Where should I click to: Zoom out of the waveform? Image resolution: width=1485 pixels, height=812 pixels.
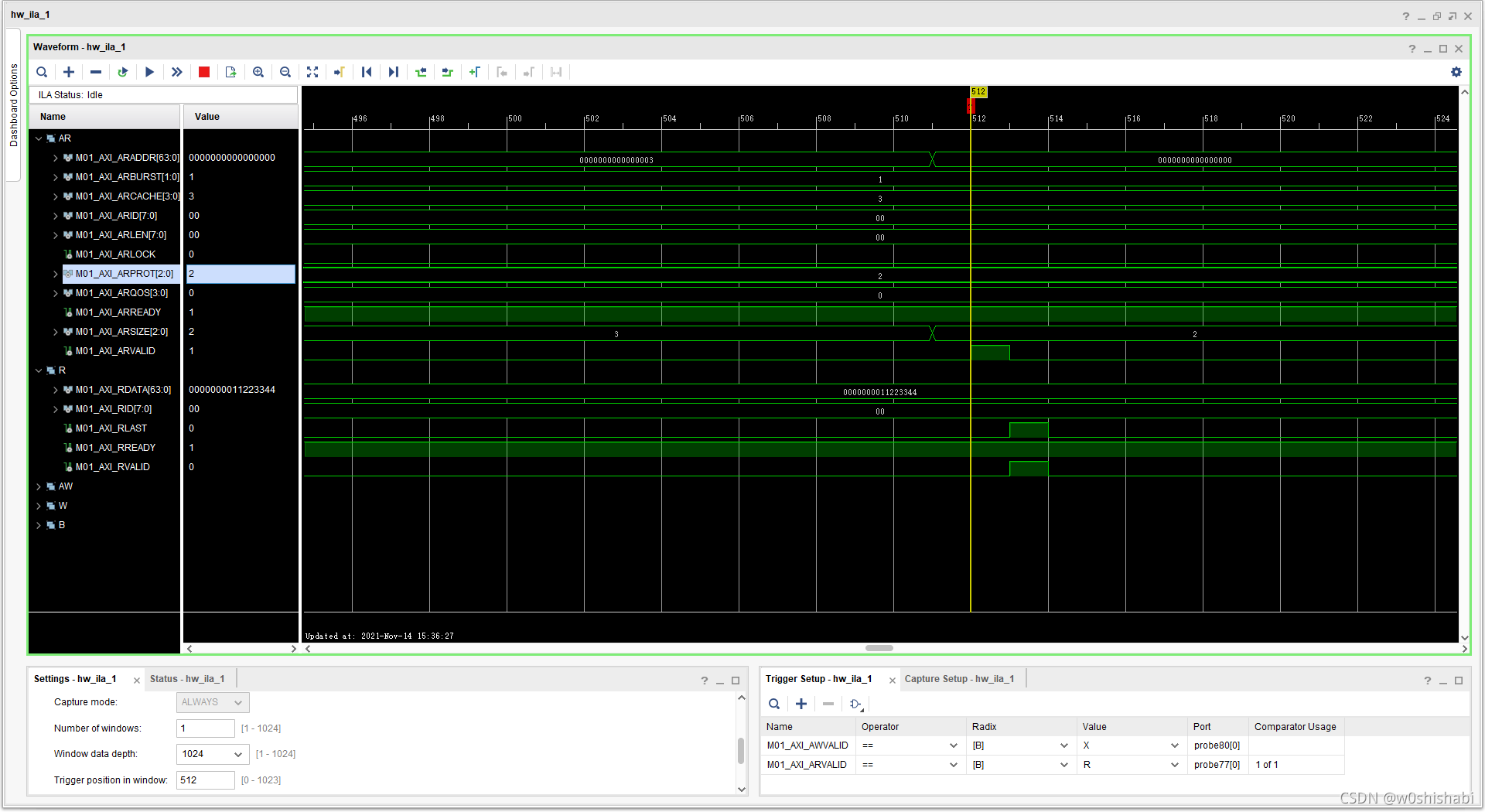tap(285, 72)
